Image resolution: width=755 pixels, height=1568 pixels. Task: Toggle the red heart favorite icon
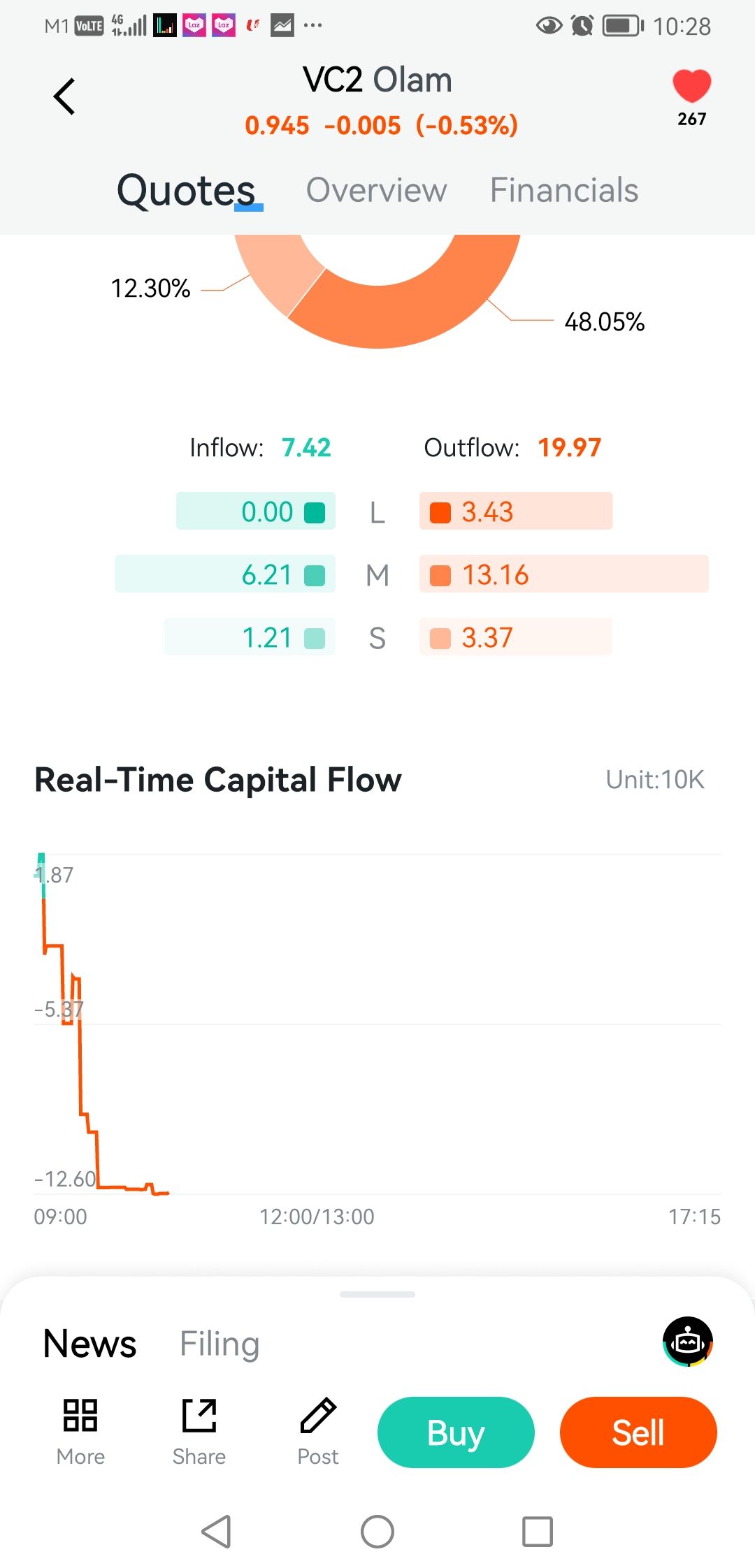pos(691,87)
